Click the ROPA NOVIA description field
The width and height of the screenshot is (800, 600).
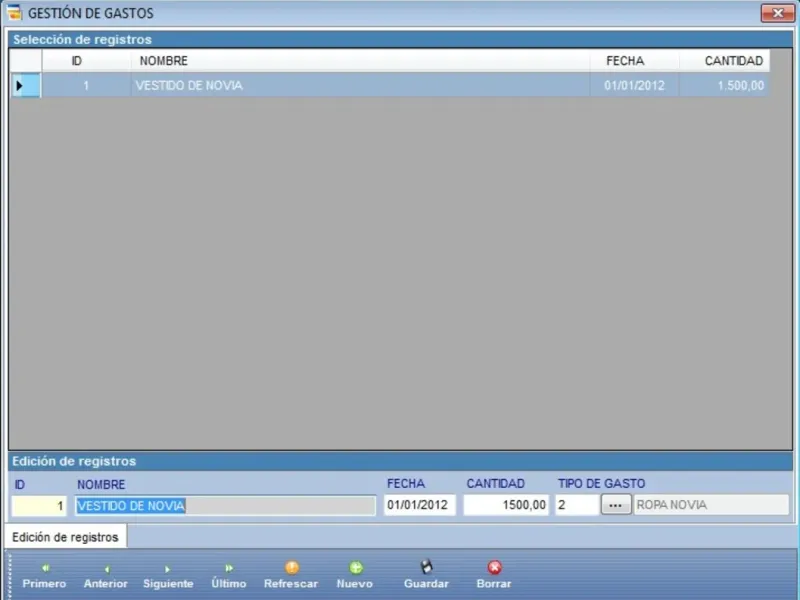click(x=711, y=505)
